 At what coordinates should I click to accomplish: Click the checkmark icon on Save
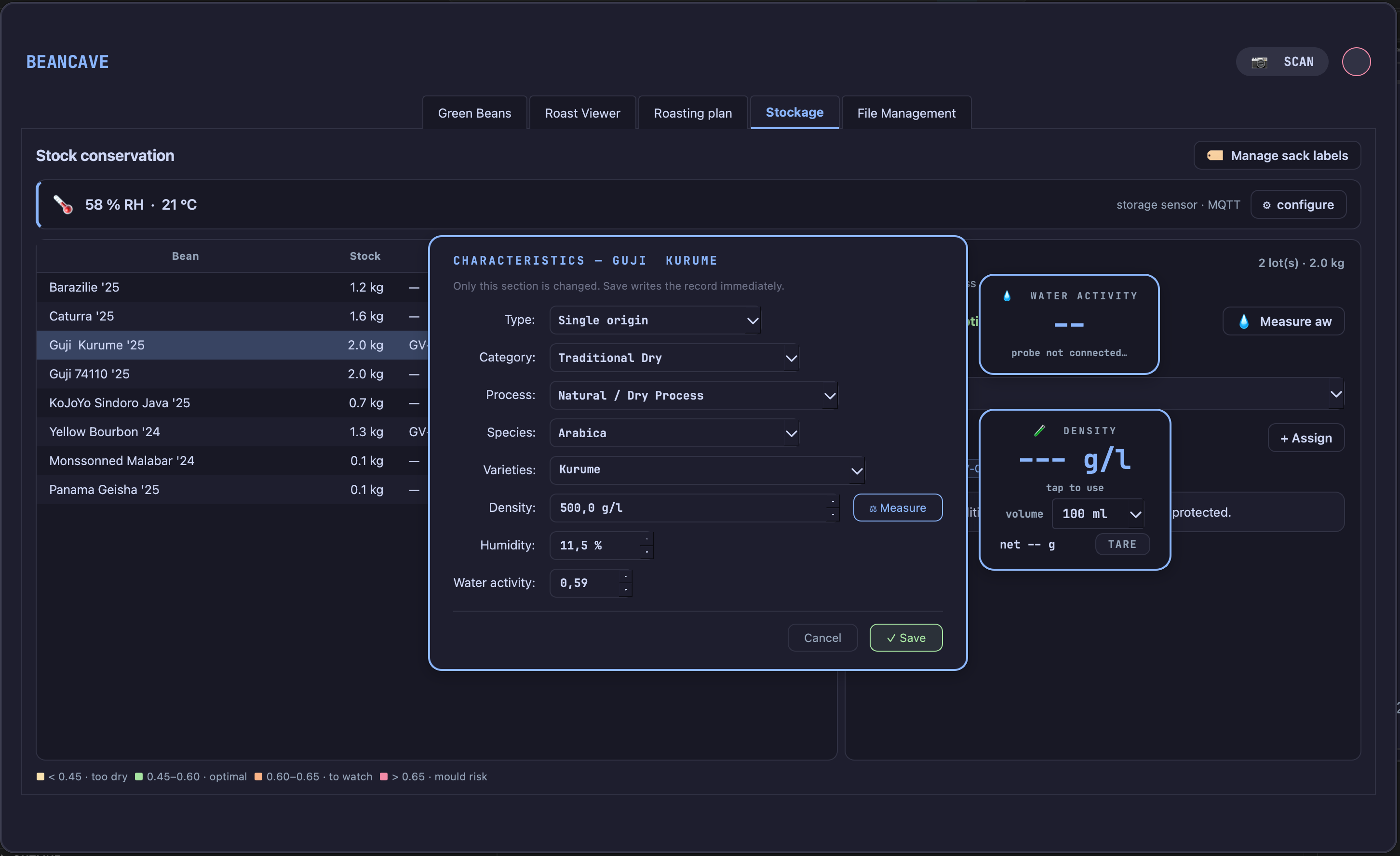coord(891,639)
